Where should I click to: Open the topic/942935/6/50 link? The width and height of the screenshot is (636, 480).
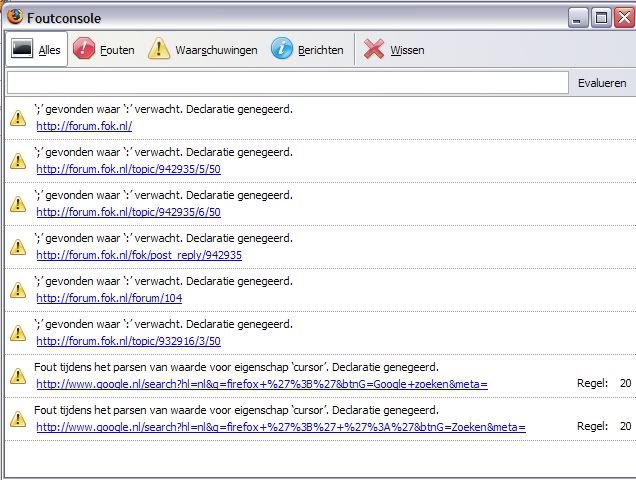128,212
